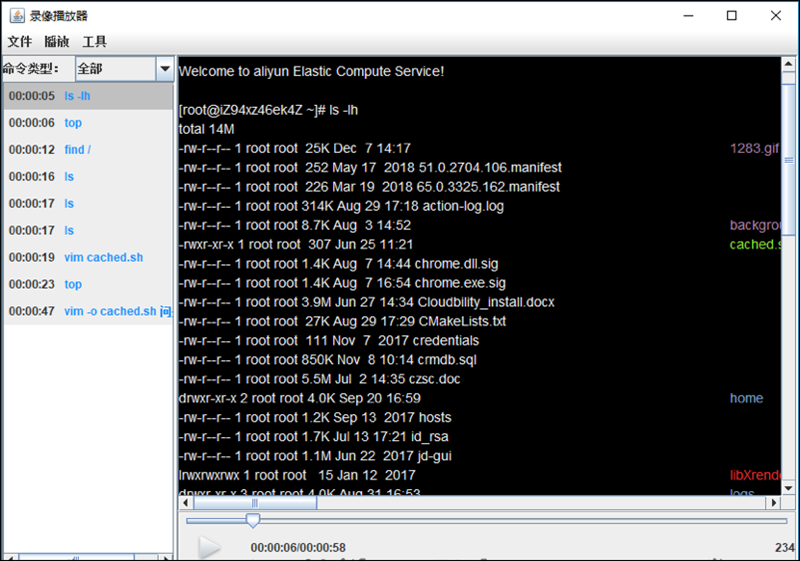Click the Java app icon in title bar
800x561 pixels.
(x=17, y=15)
